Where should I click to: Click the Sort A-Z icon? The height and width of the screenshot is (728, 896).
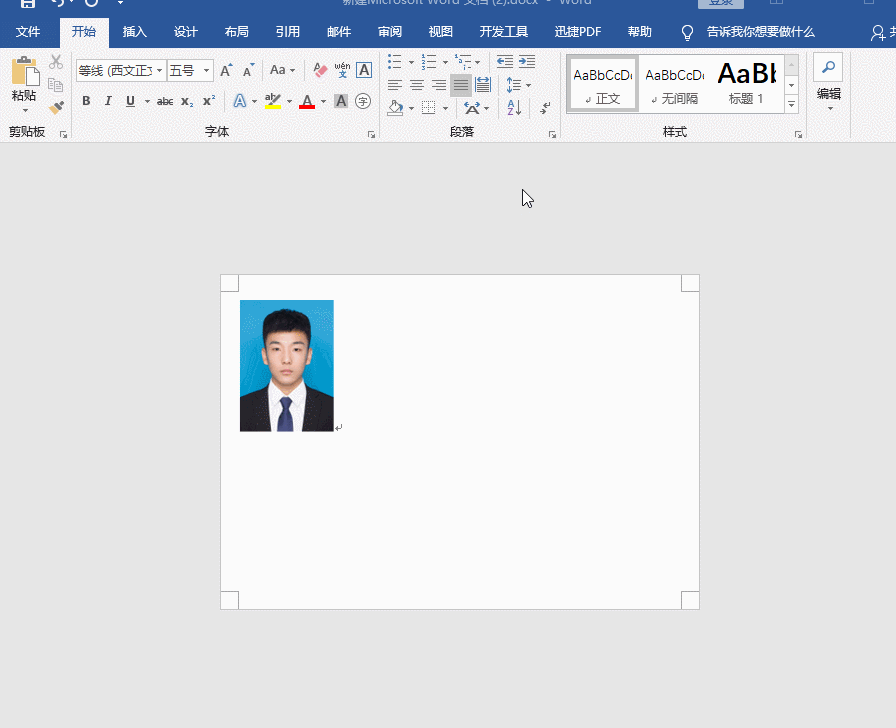point(514,107)
